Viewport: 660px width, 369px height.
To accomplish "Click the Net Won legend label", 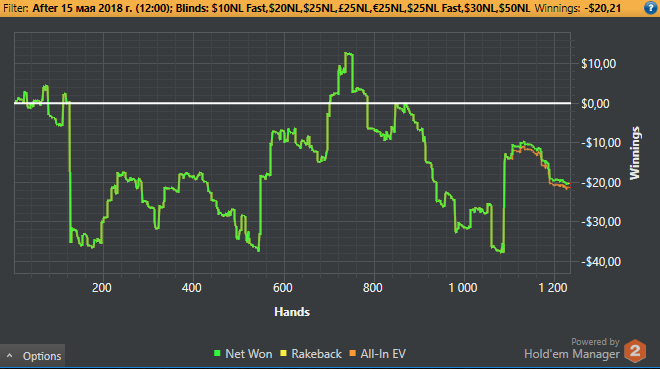I will point(249,354).
